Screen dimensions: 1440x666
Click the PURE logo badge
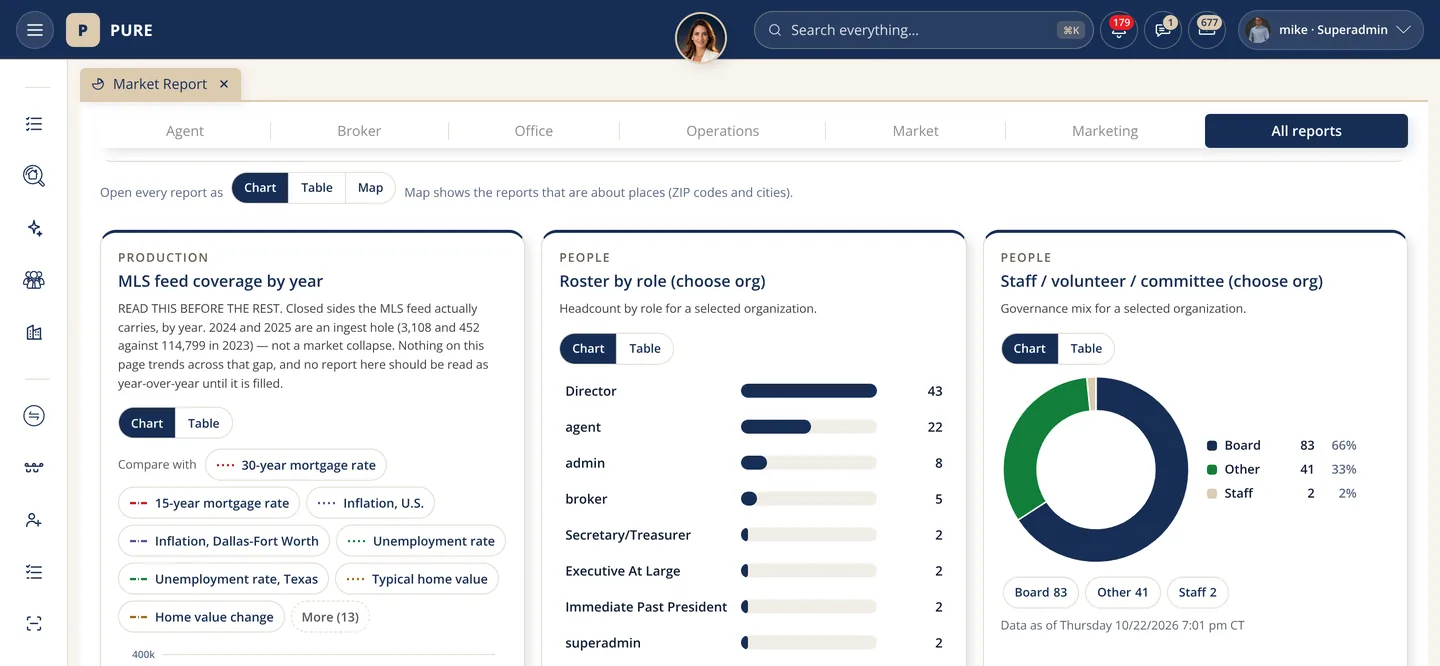[x=83, y=30]
